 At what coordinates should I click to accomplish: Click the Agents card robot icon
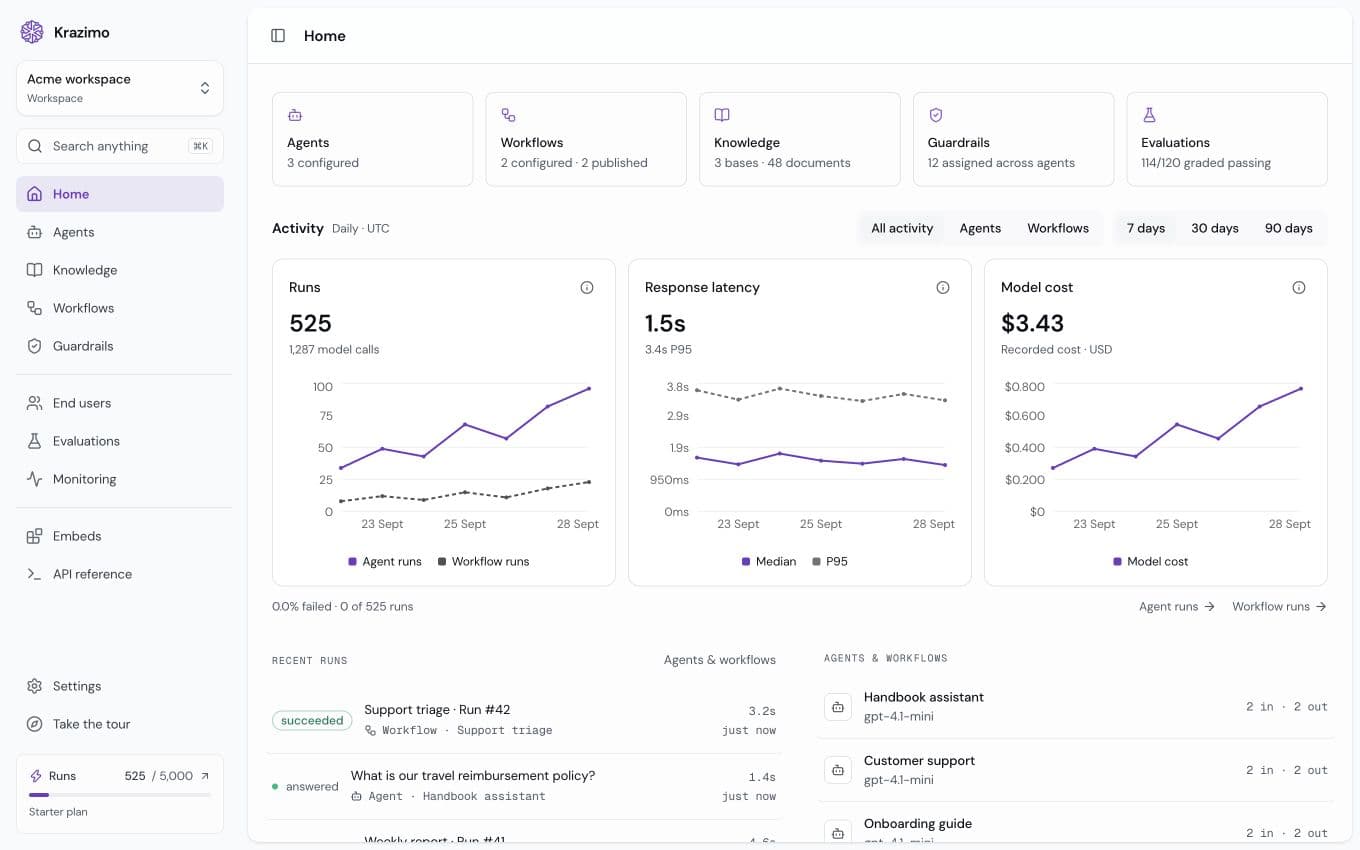pos(295,115)
